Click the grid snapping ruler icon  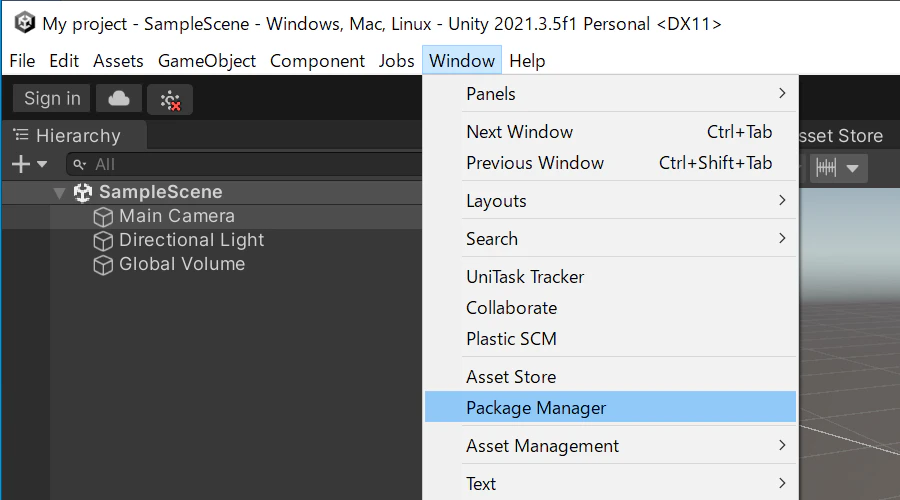click(826, 168)
